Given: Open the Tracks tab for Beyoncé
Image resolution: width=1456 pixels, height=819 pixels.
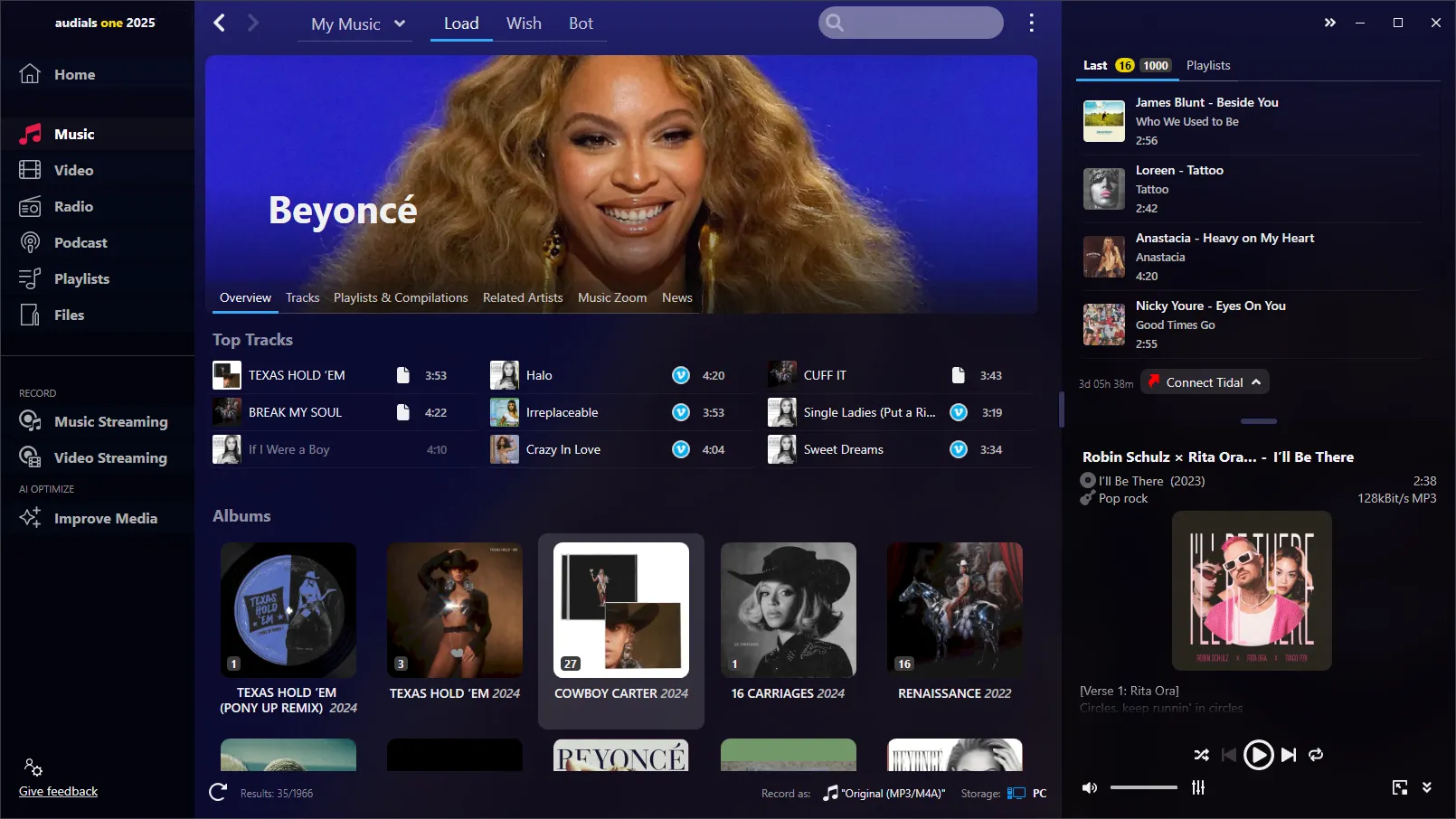Looking at the screenshot, I should coord(302,297).
